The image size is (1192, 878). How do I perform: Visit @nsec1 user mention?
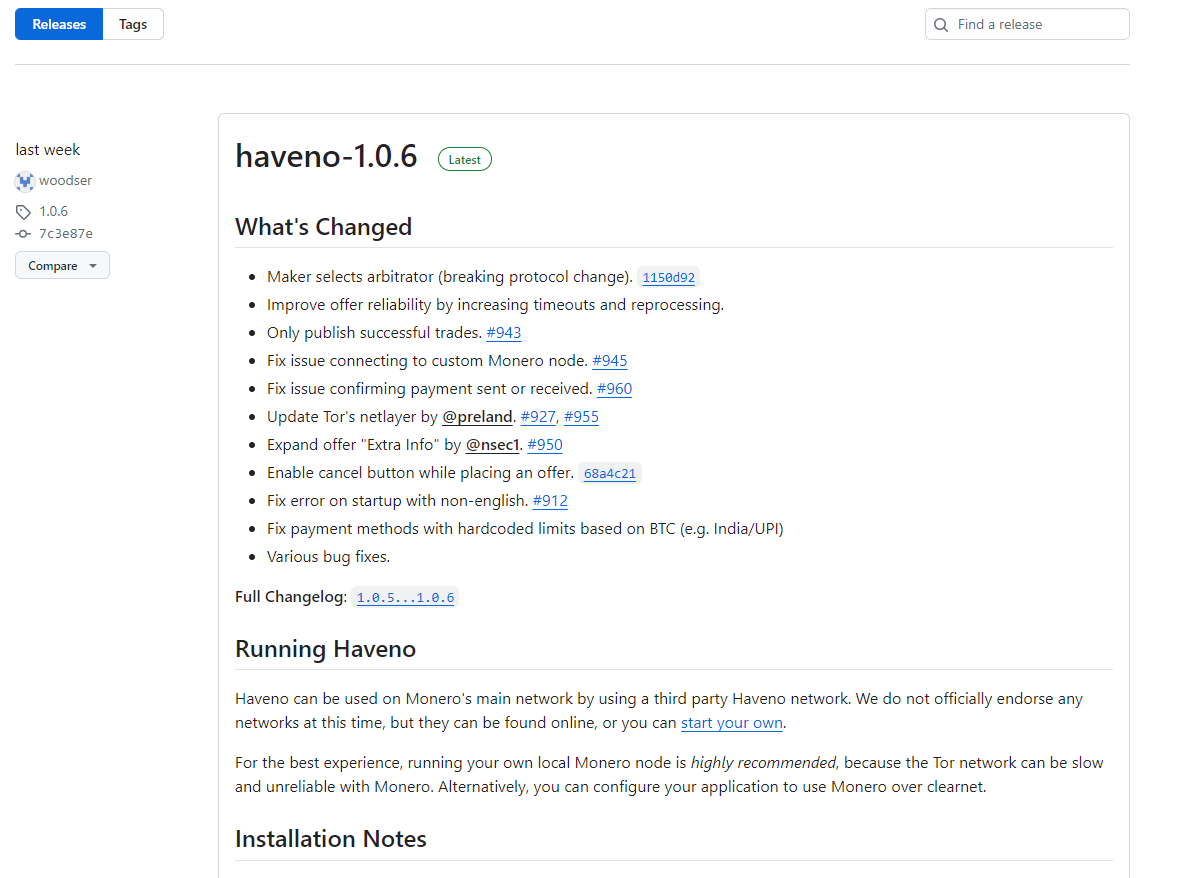tap(492, 445)
